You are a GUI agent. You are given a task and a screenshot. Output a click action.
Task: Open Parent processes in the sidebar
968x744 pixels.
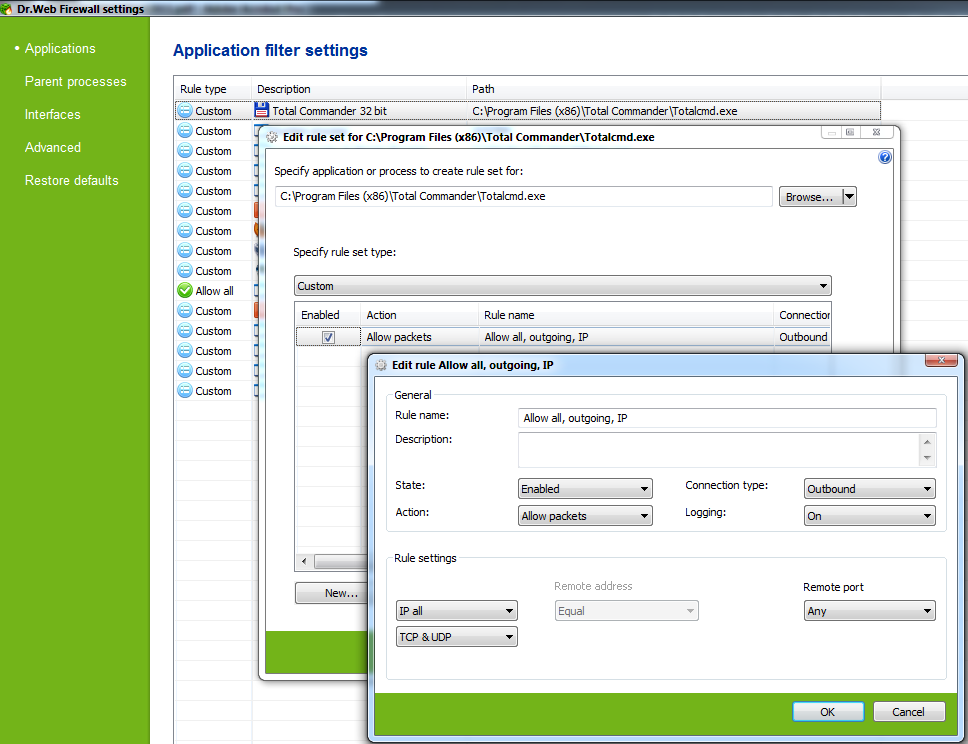(x=75, y=82)
